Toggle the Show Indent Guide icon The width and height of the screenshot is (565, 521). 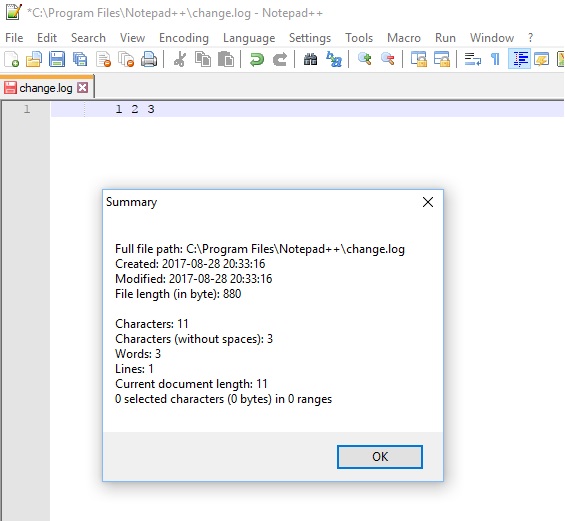click(x=519, y=59)
